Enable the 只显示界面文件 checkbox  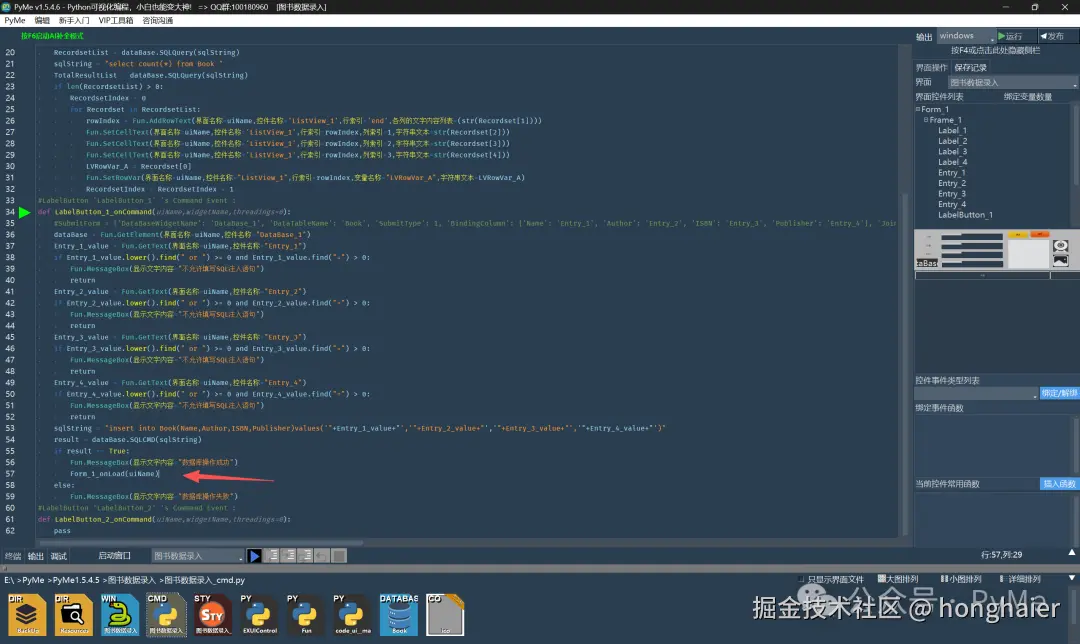tap(803, 579)
